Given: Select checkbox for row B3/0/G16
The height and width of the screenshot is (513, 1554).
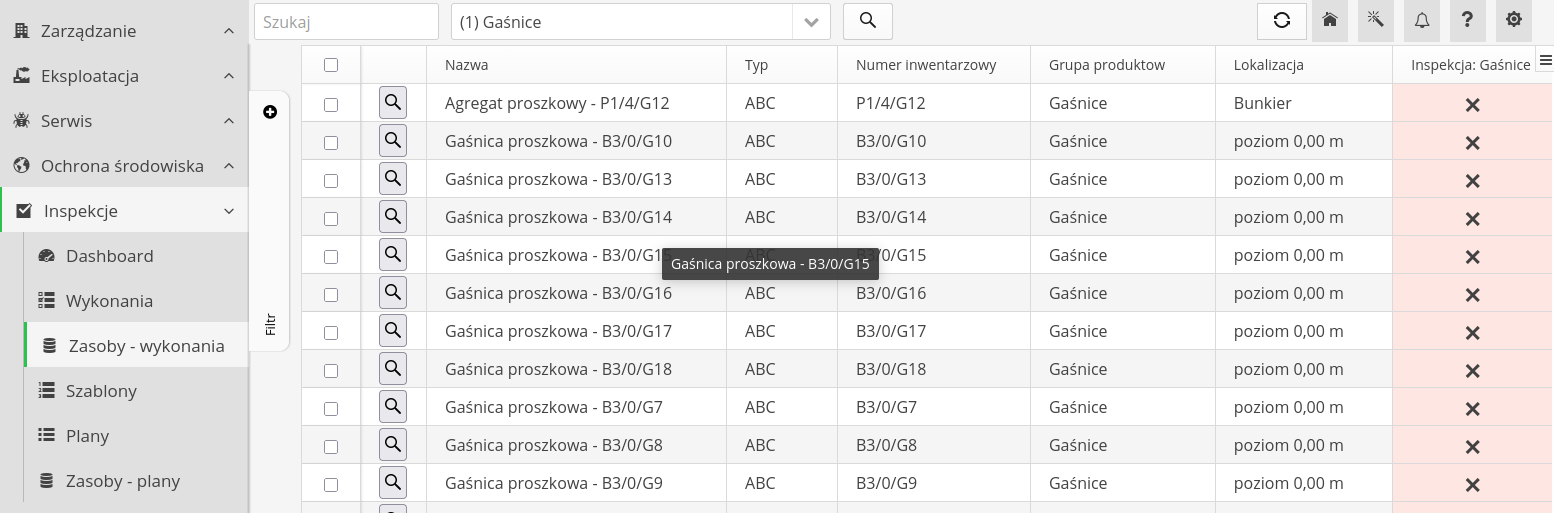Looking at the screenshot, I should [x=331, y=295].
